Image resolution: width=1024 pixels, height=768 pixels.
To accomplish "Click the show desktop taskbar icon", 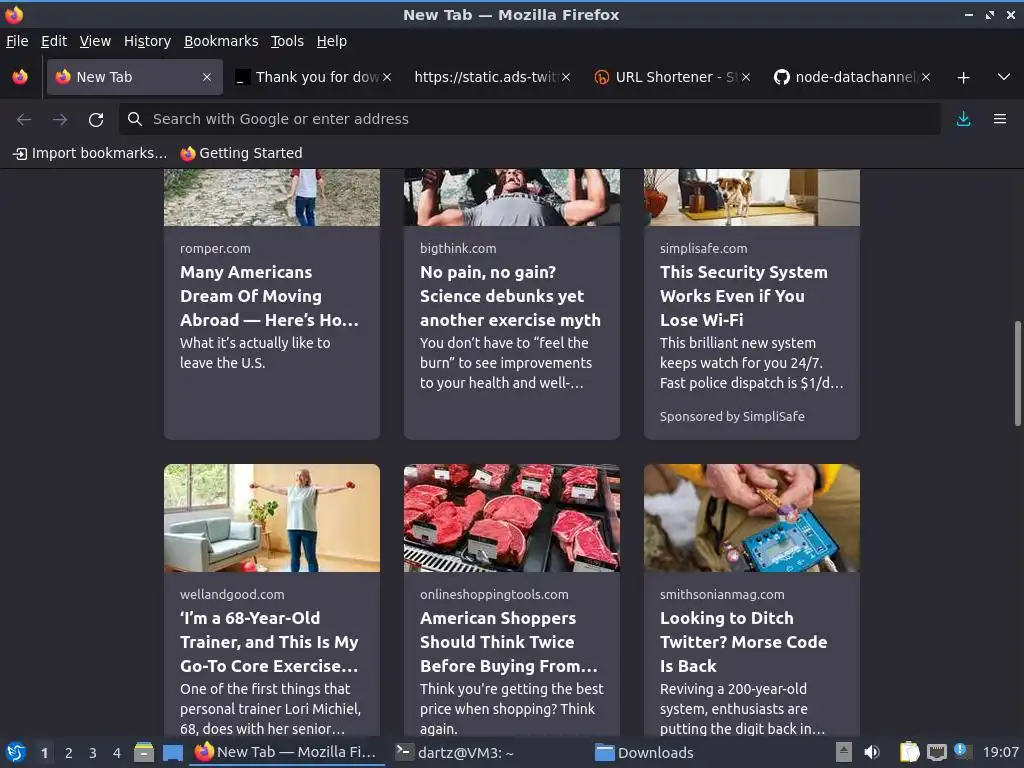I will point(172,753).
